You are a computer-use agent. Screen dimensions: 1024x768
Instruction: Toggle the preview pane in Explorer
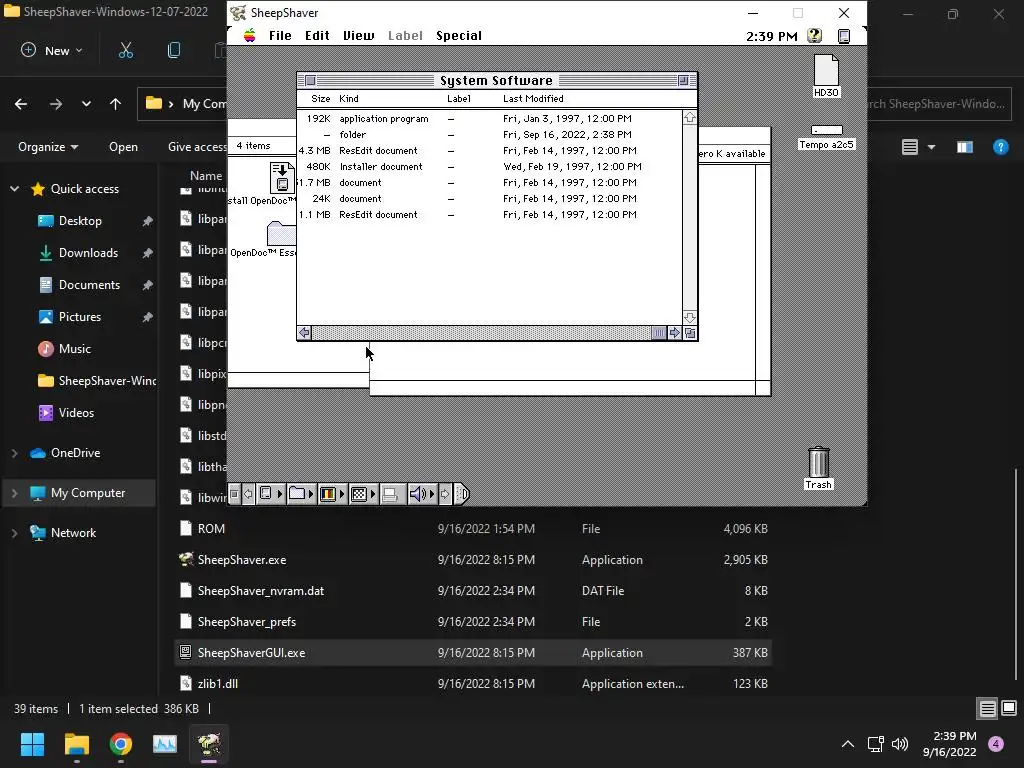coord(965,147)
